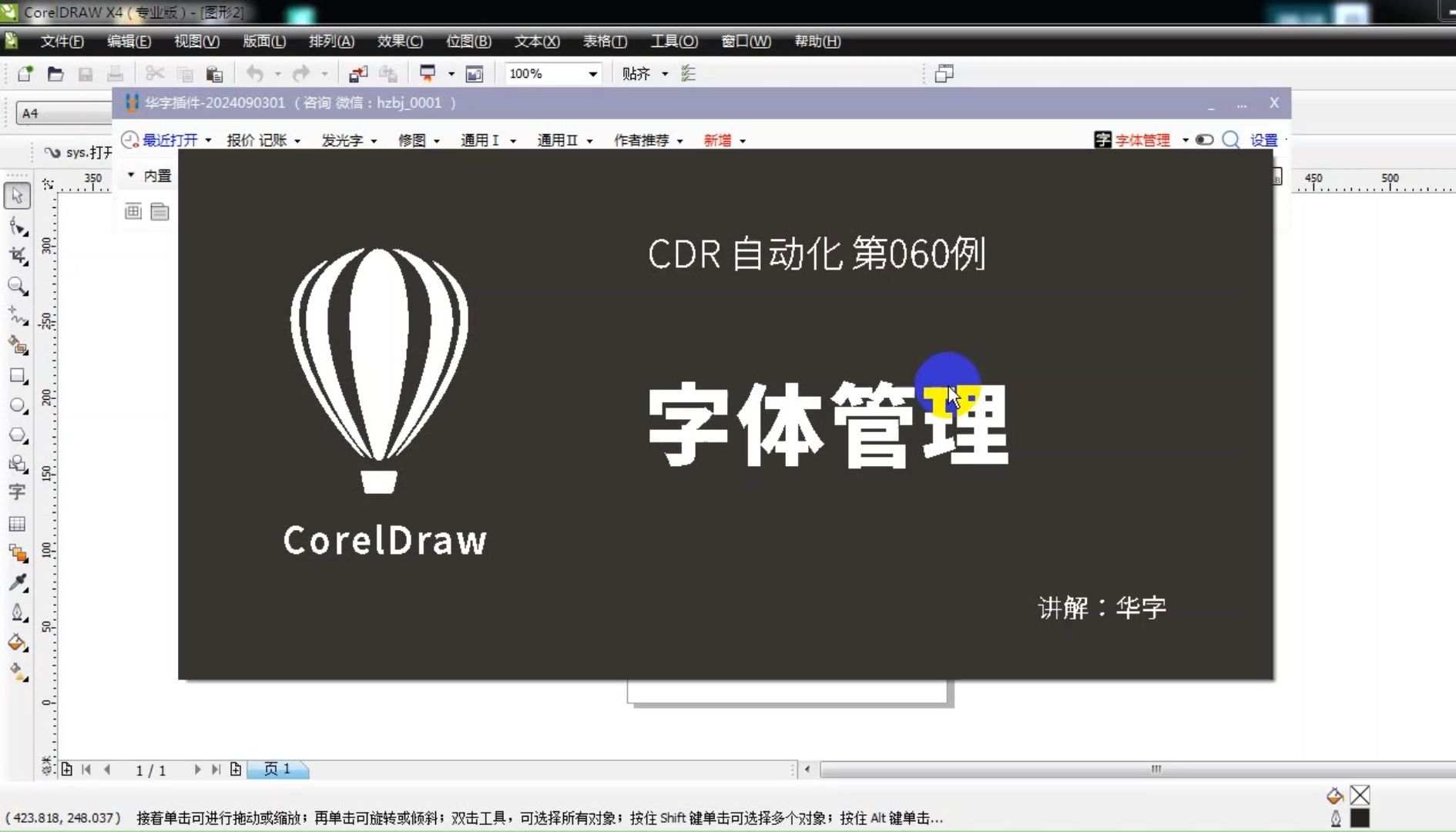1456x832 pixels.
Task: Click the 设置 settings link
Action: coord(1263,140)
